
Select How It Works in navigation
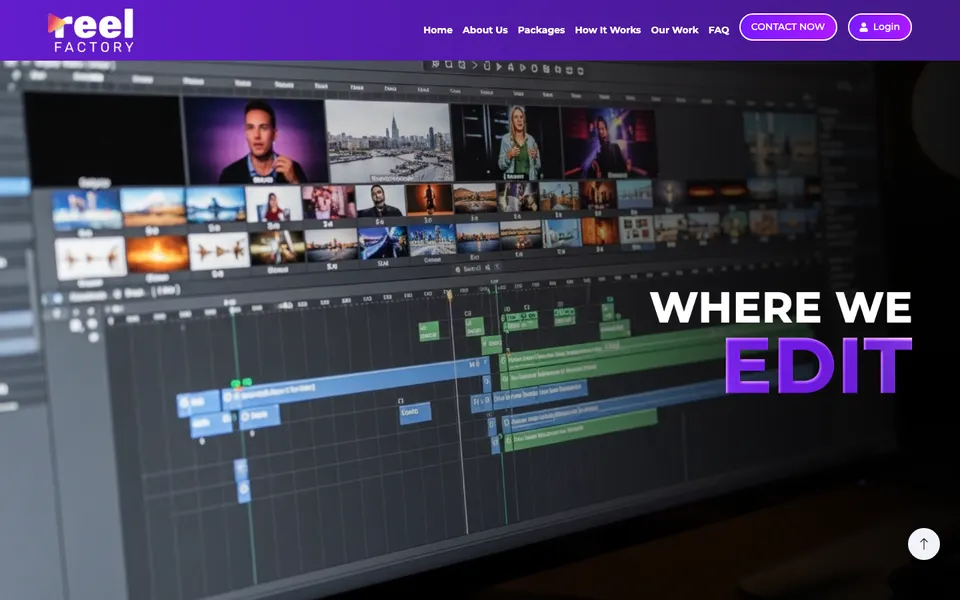607,30
